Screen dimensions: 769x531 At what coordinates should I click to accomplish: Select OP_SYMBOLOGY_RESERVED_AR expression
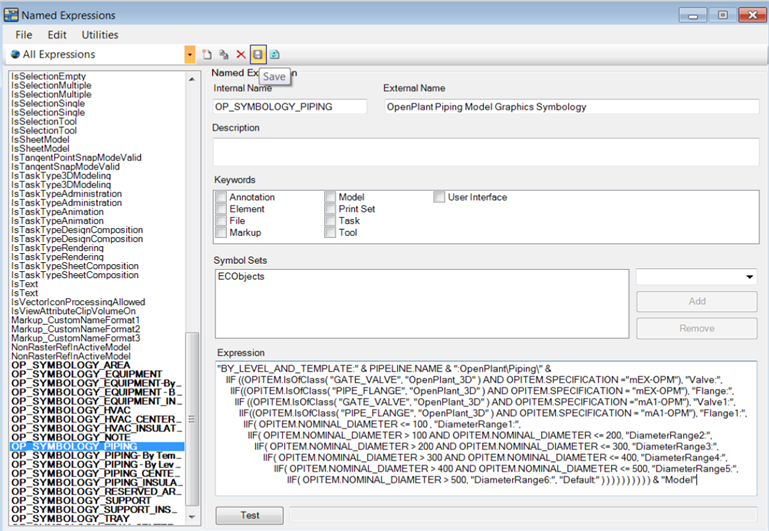pyautogui.click(x=96, y=492)
